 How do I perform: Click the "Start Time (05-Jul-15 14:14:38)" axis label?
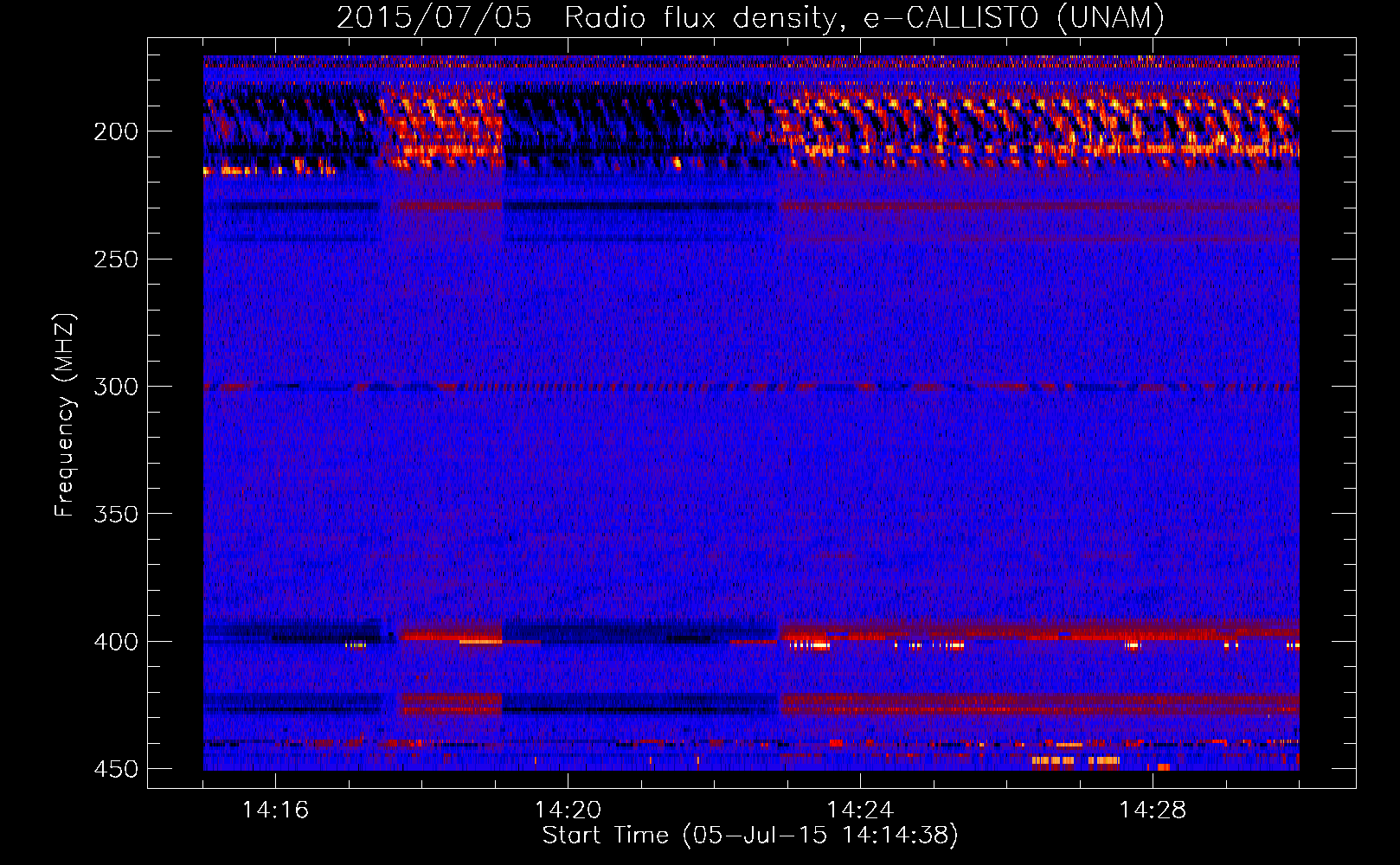tap(750, 836)
